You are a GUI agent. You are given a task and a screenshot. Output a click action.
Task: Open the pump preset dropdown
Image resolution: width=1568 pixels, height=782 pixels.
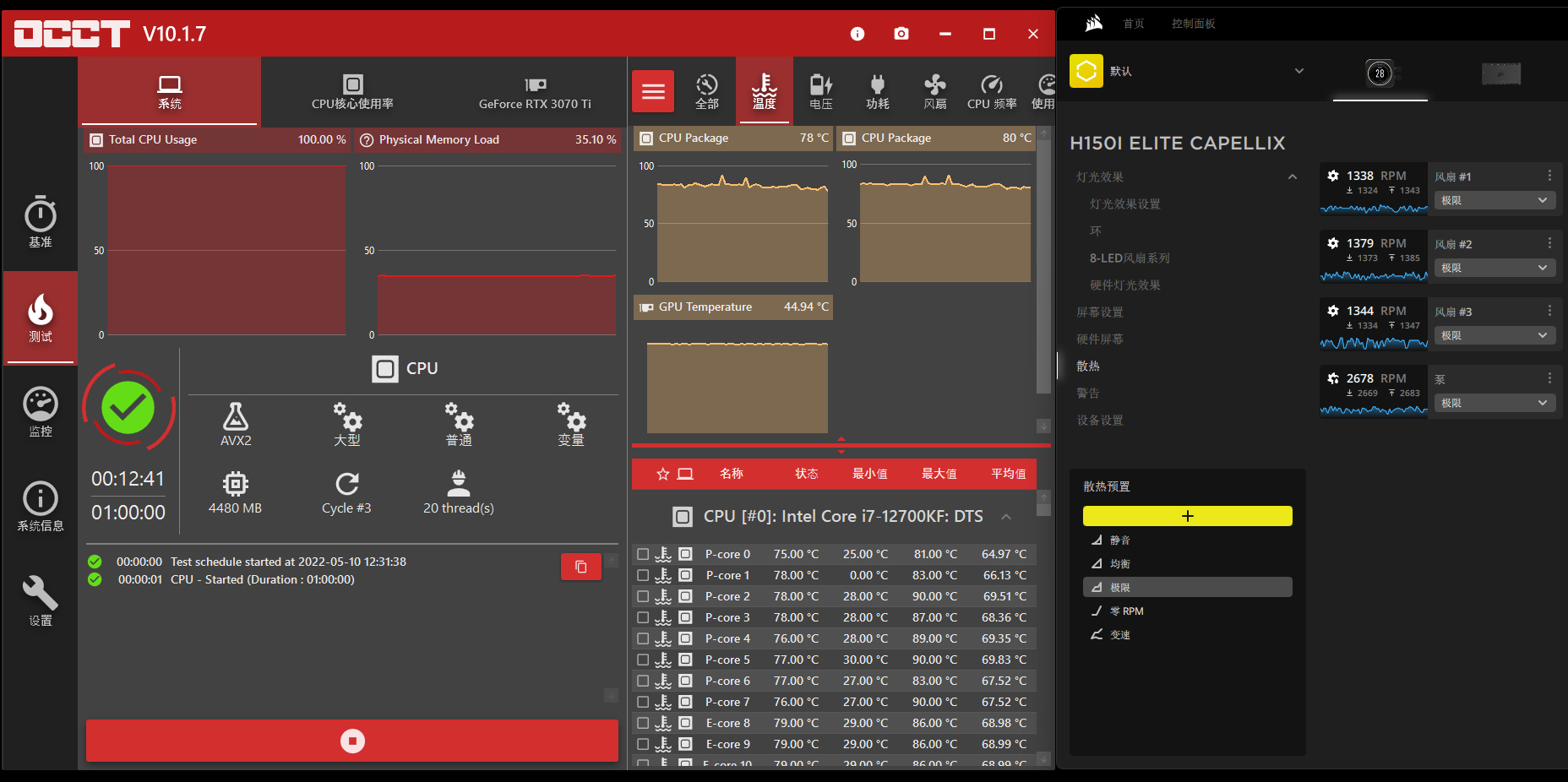(1493, 403)
